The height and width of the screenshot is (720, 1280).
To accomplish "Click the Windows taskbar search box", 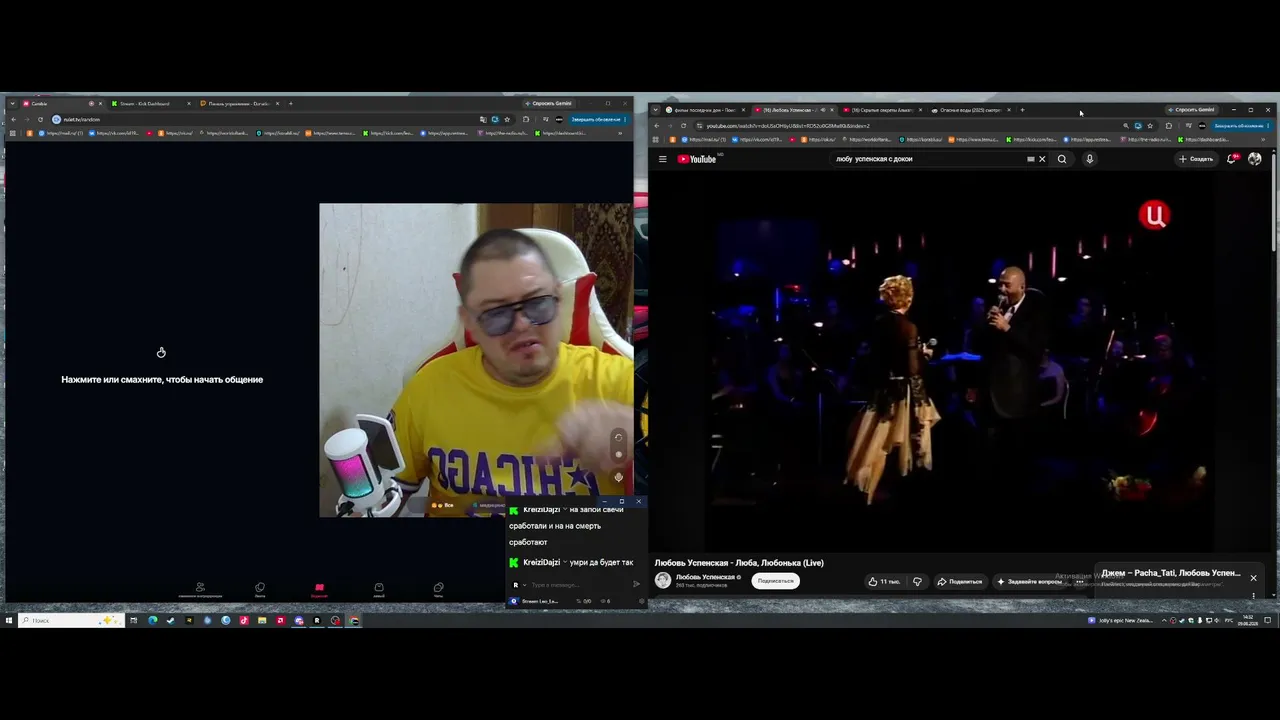I will [x=71, y=620].
